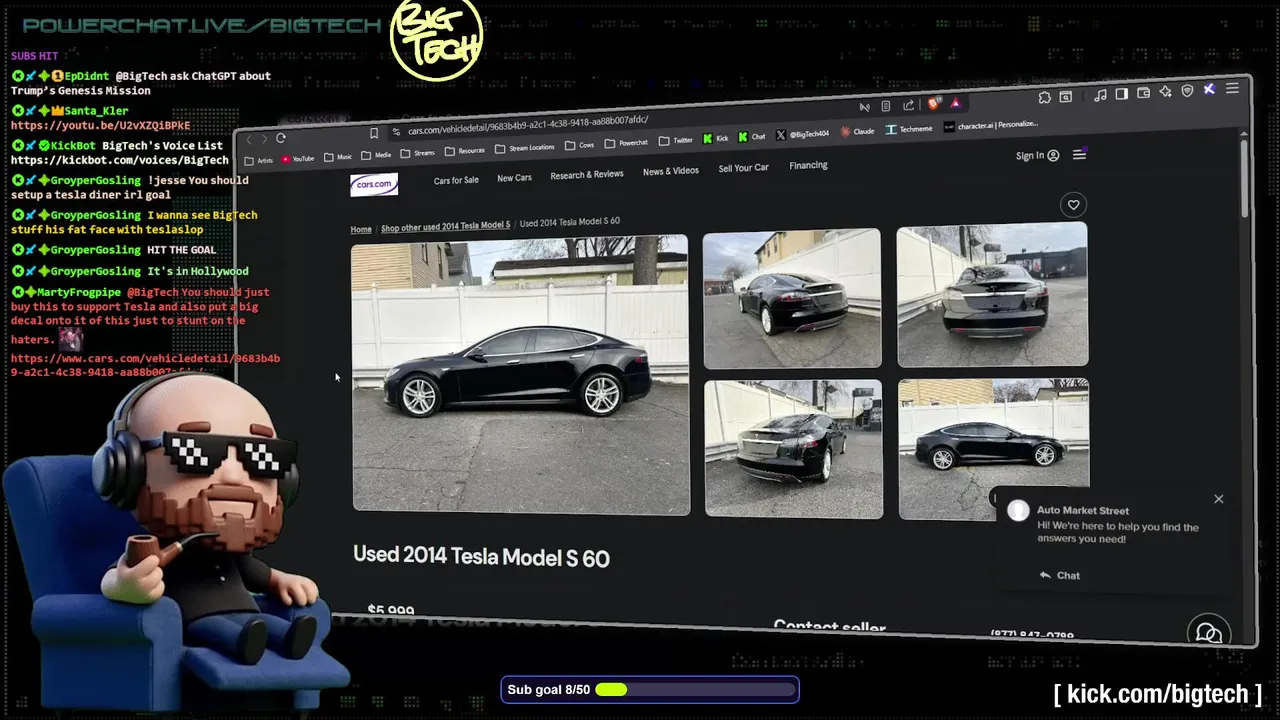Click the blue K extension icon
1280x720 pixels.
tap(1209, 89)
